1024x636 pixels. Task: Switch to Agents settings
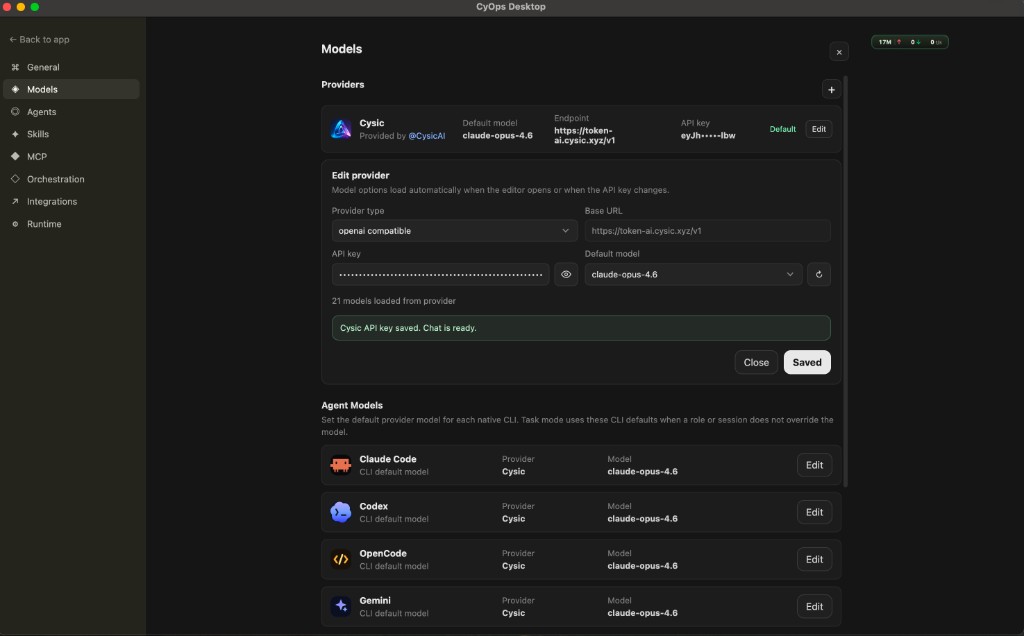pyautogui.click(x=71, y=112)
